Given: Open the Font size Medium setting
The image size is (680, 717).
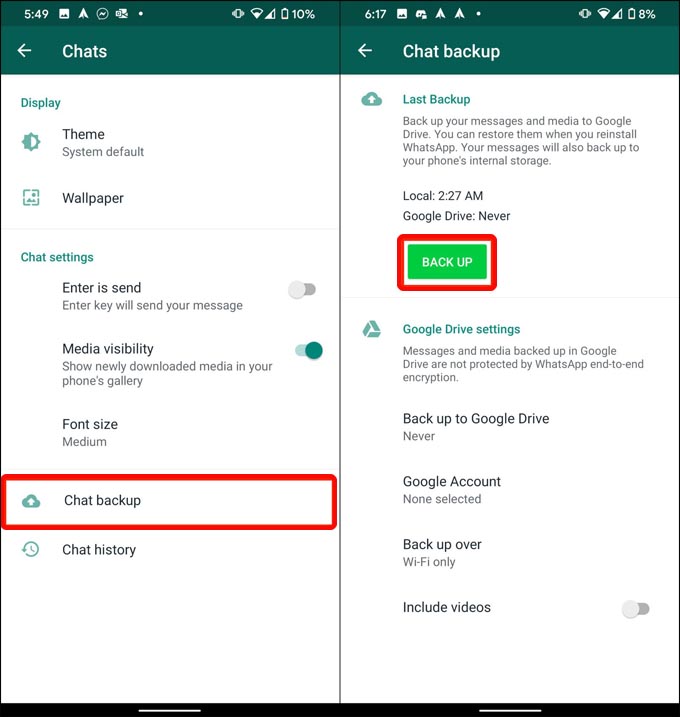Looking at the screenshot, I should click(x=170, y=433).
